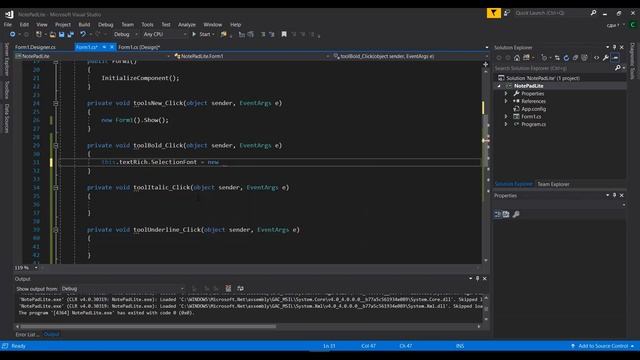Open the toolBold_Click member navigation dropdown
Screen dimensions: 640x360
click(x=410, y=56)
